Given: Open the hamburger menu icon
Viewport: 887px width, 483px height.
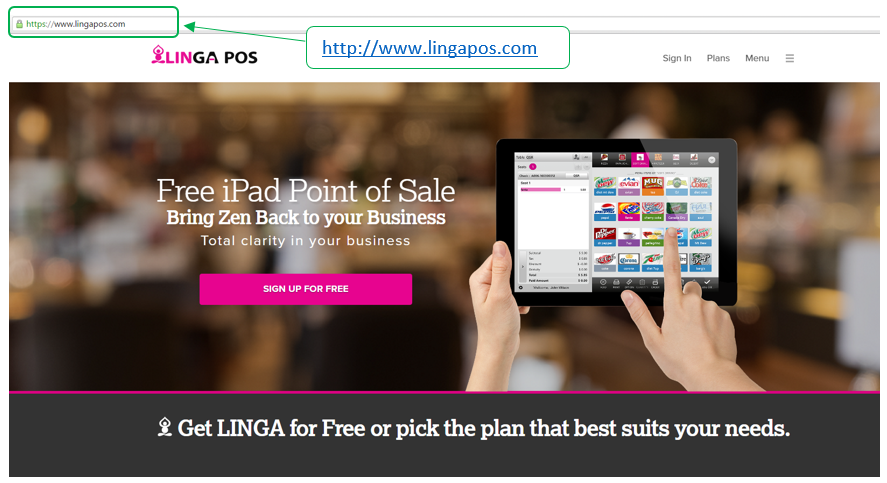Looking at the screenshot, I should [790, 58].
